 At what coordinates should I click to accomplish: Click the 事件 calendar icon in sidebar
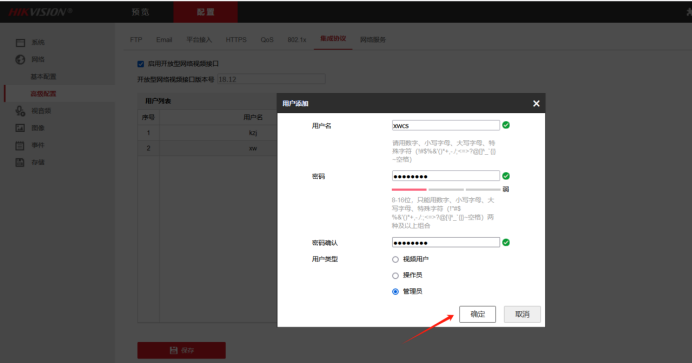20,145
